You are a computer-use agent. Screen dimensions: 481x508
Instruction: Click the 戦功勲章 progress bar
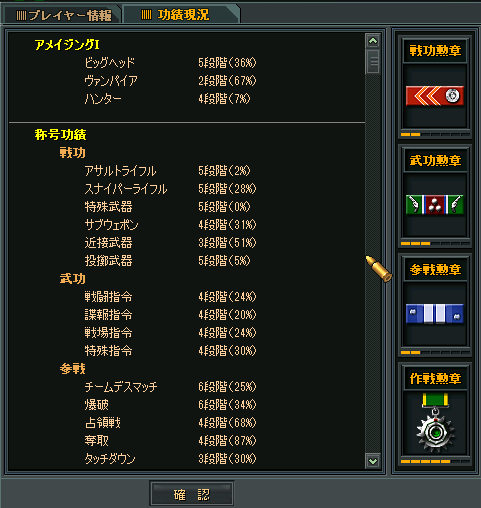[x=435, y=135]
